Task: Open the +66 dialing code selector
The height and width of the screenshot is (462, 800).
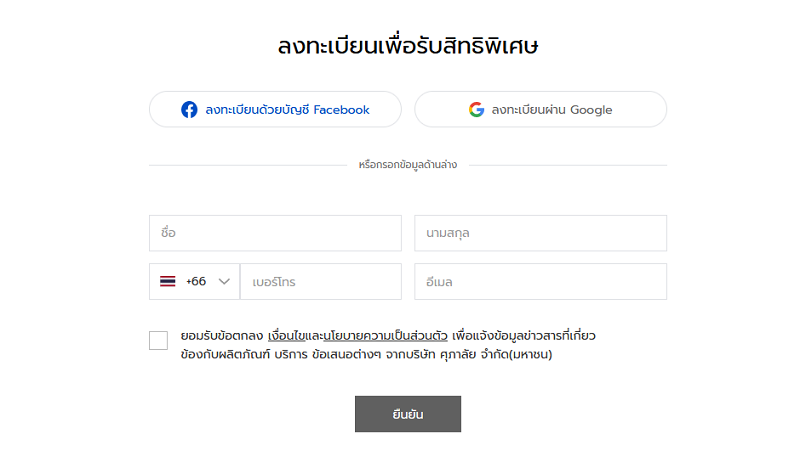Action: point(194,281)
